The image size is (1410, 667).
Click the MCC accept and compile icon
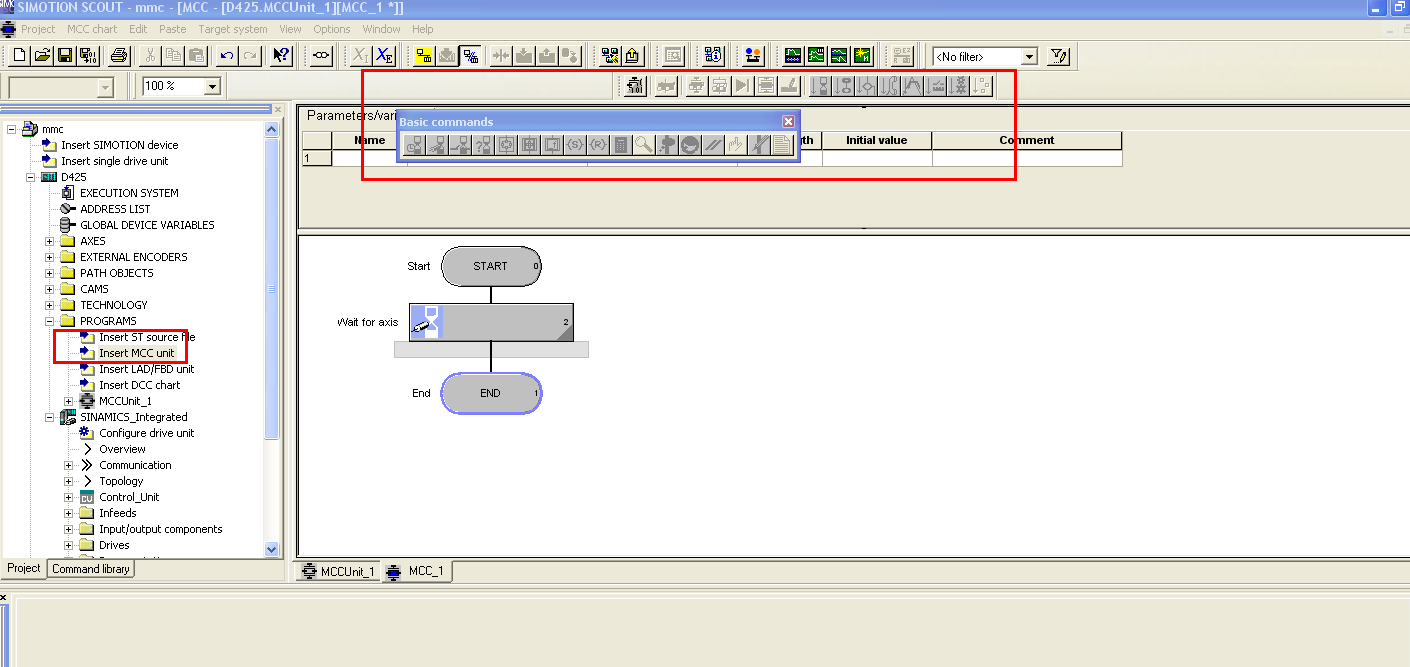[634, 86]
